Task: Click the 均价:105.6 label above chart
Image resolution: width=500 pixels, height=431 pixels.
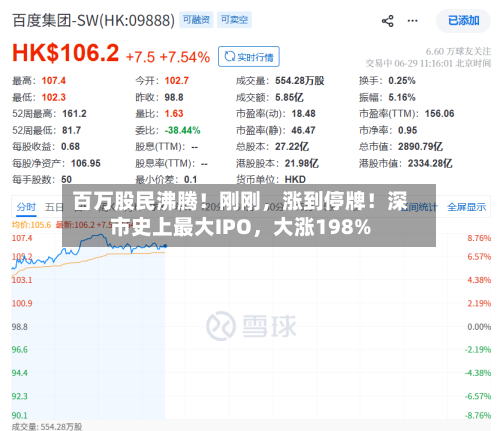Action: click(x=31, y=225)
